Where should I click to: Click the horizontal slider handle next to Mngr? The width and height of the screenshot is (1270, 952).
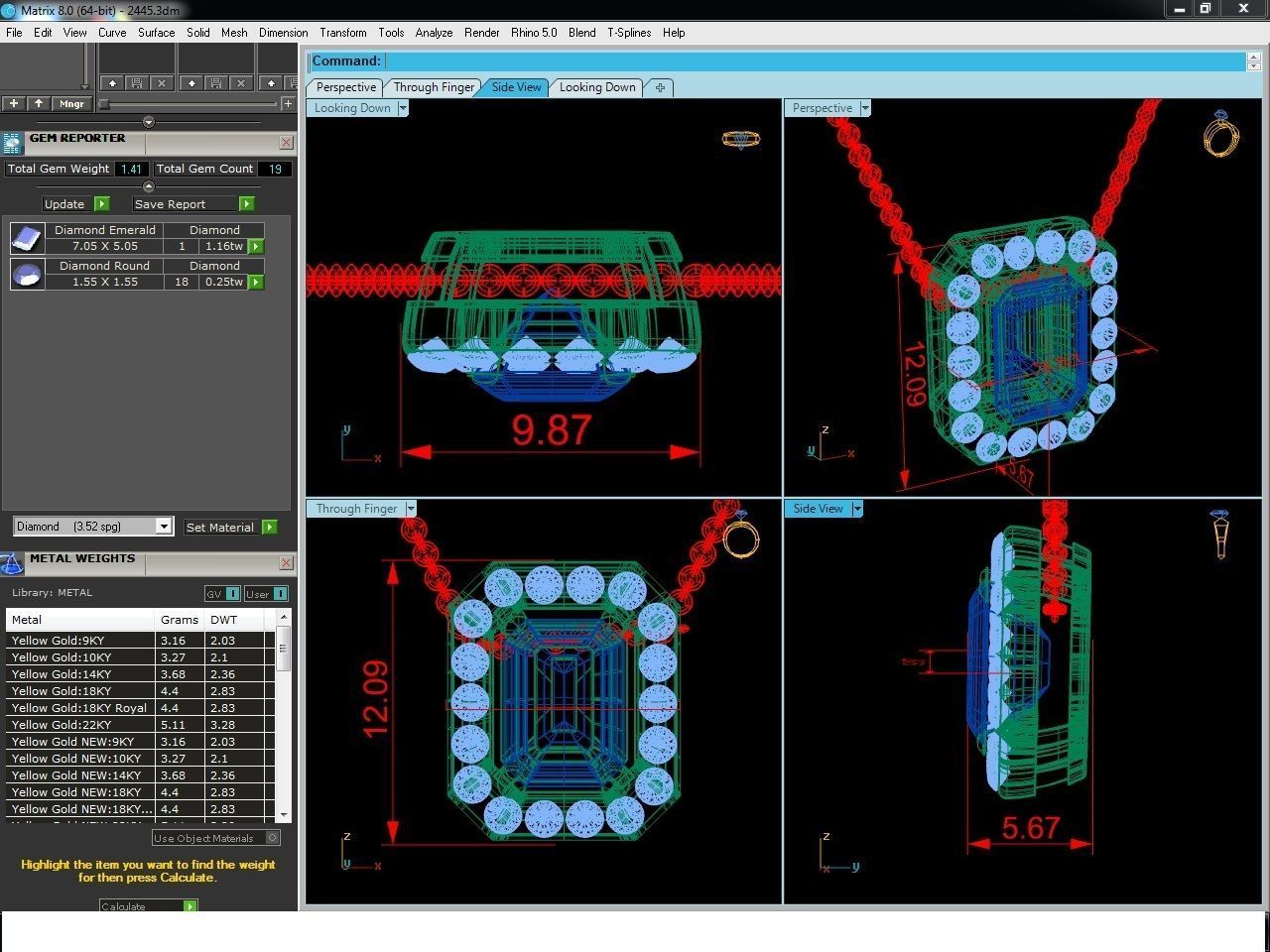pos(103,103)
